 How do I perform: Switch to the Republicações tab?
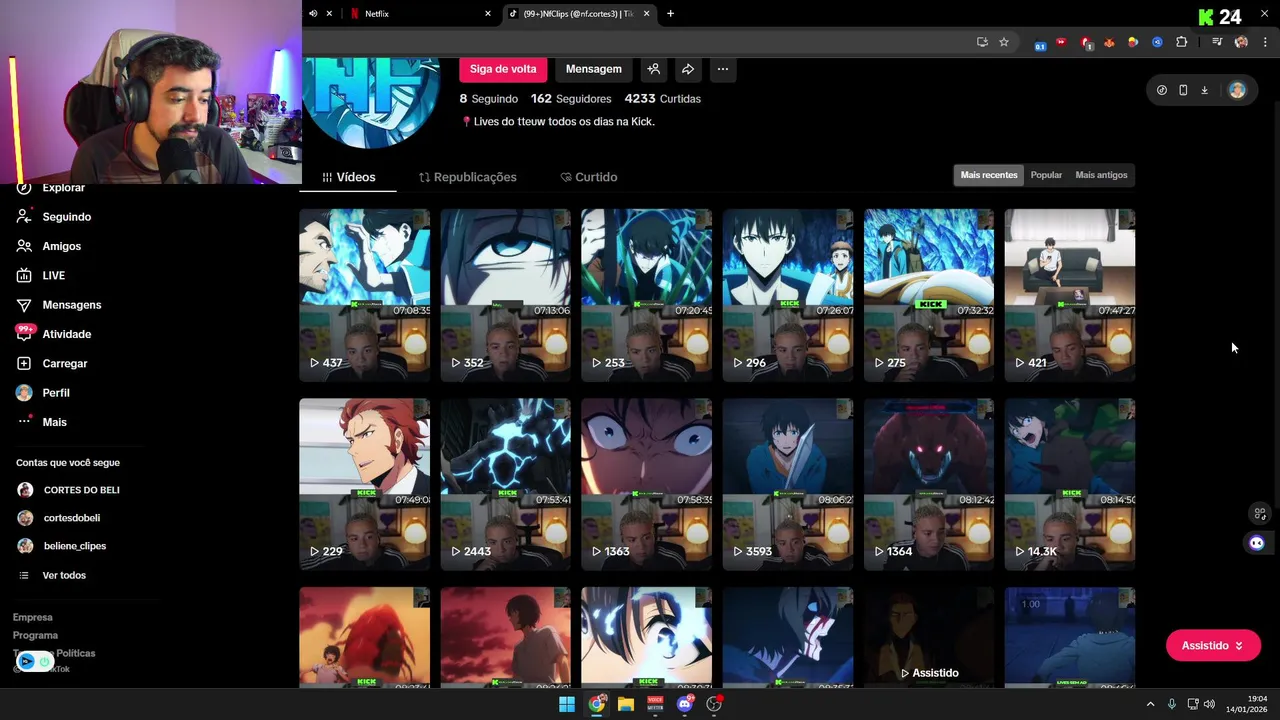pyautogui.click(x=467, y=177)
